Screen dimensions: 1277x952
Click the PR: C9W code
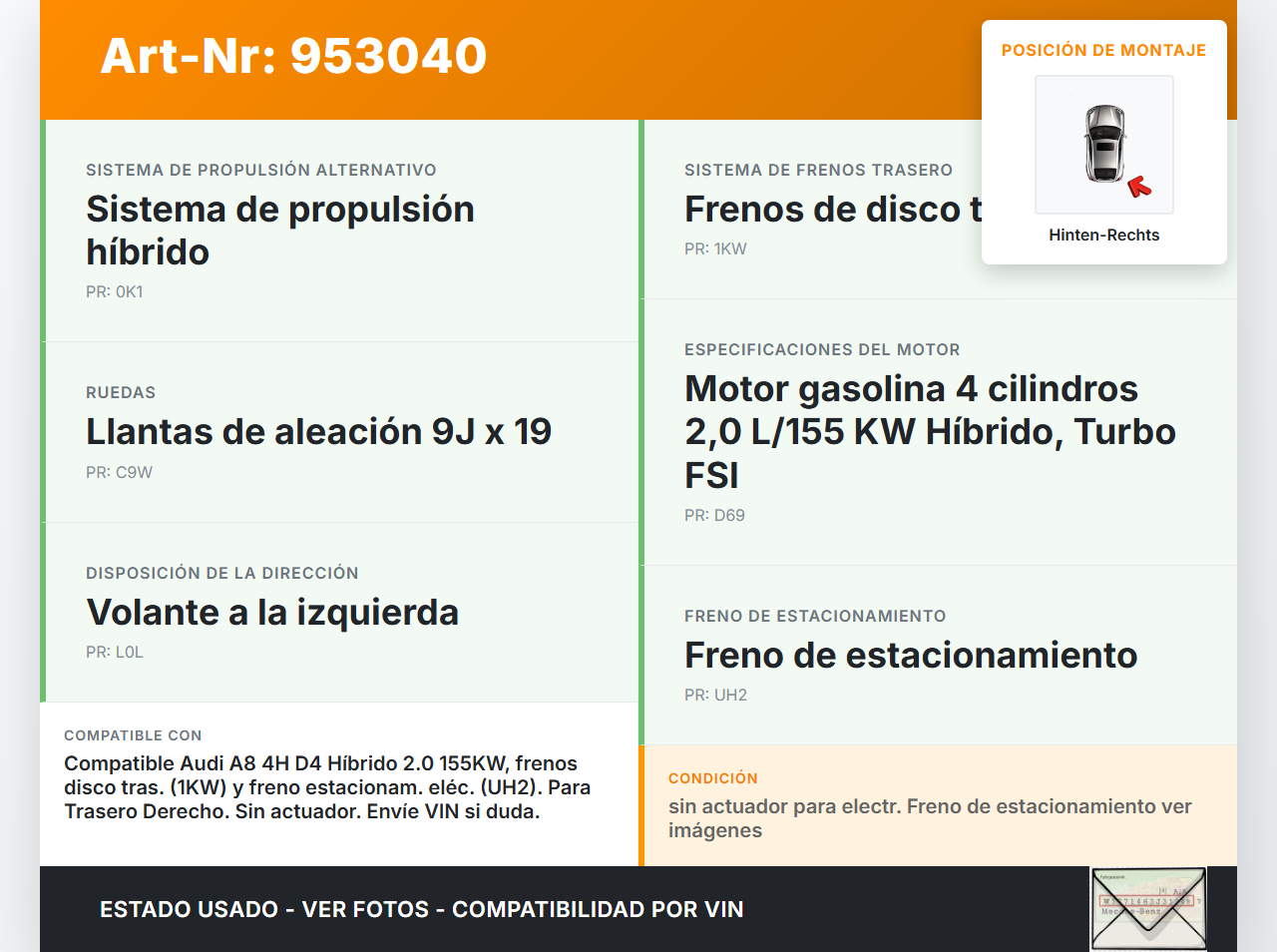pos(120,472)
